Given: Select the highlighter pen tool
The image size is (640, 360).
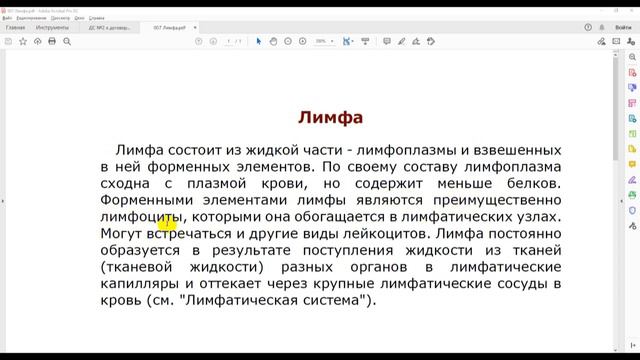Looking at the screenshot, I should tap(402, 41).
